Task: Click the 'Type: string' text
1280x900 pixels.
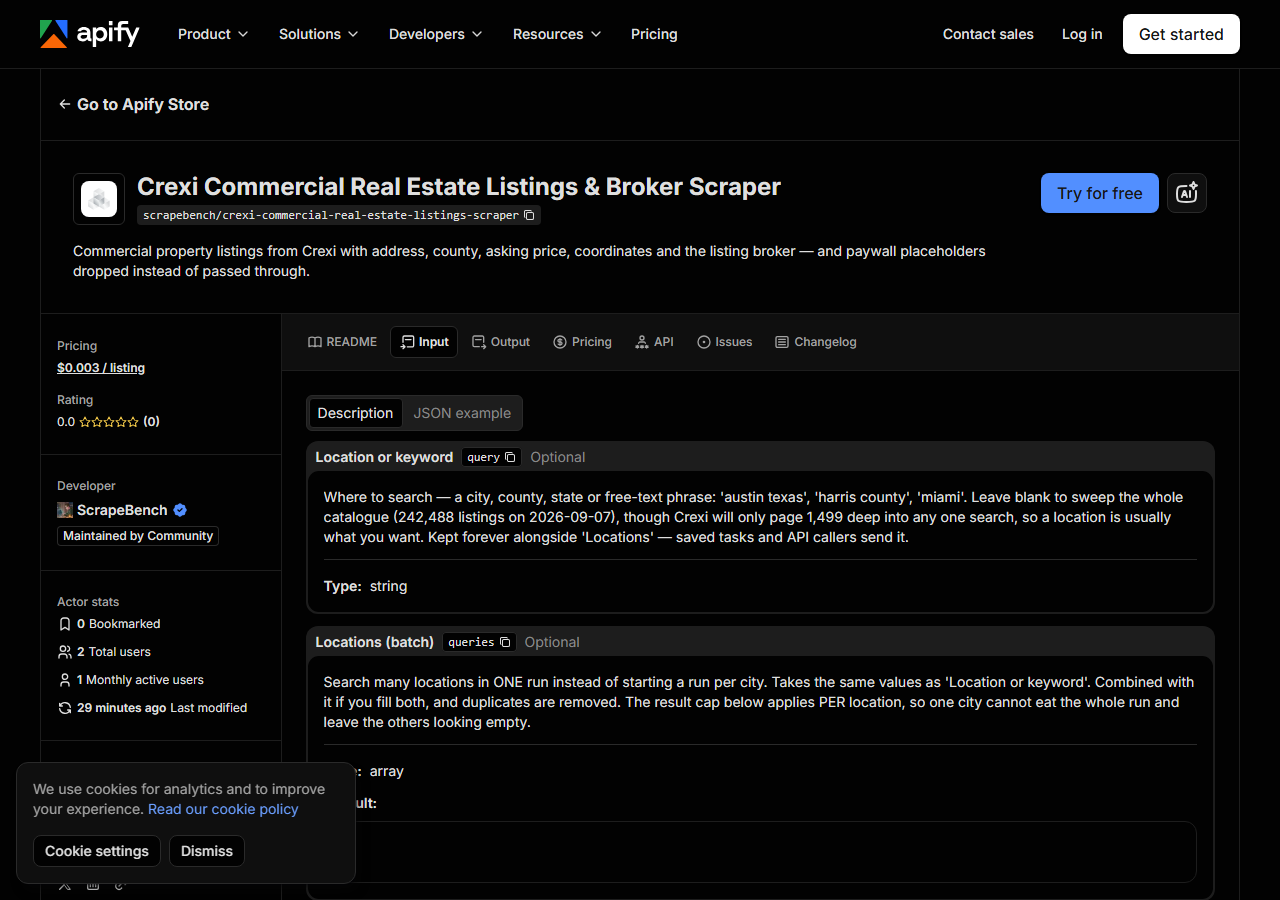Action: pyautogui.click(x=365, y=586)
